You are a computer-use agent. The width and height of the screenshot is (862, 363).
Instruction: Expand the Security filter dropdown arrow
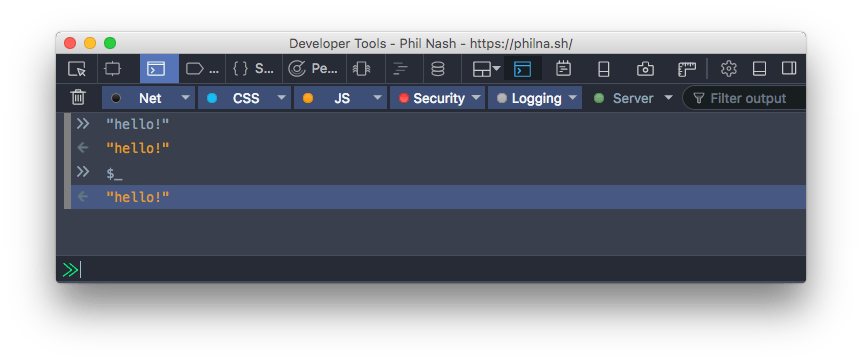[476, 98]
